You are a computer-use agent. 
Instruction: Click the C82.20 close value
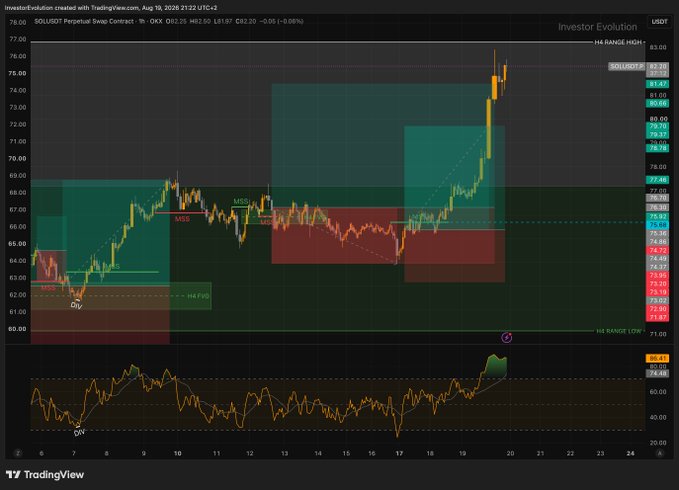[246, 21]
